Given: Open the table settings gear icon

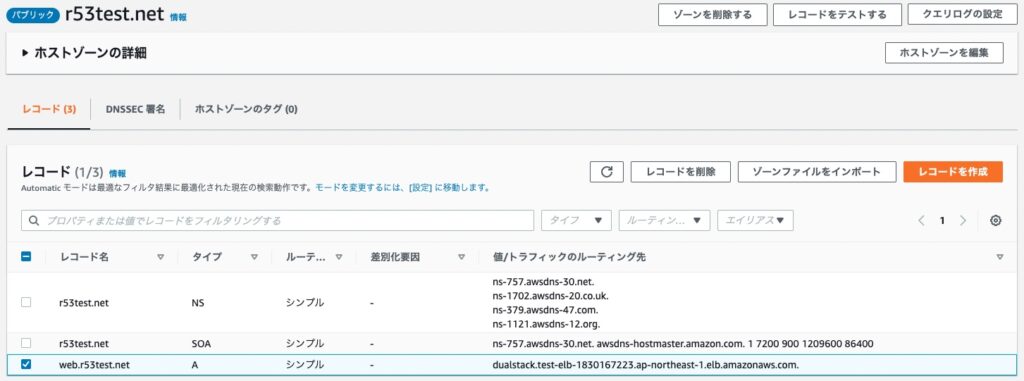Looking at the screenshot, I should 995,221.
